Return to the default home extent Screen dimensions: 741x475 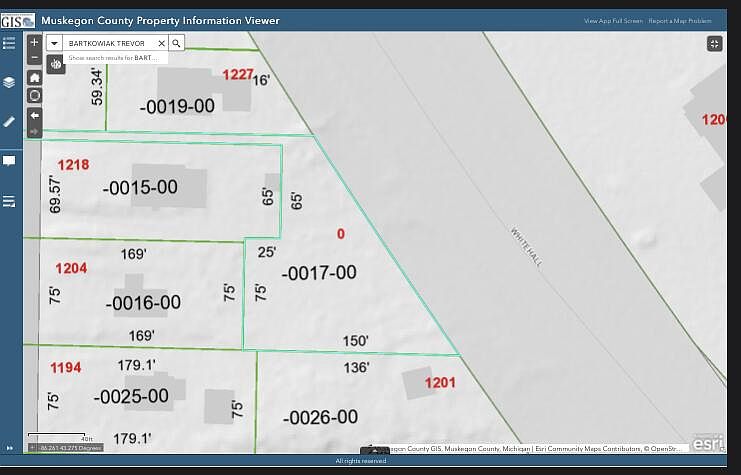[34, 77]
